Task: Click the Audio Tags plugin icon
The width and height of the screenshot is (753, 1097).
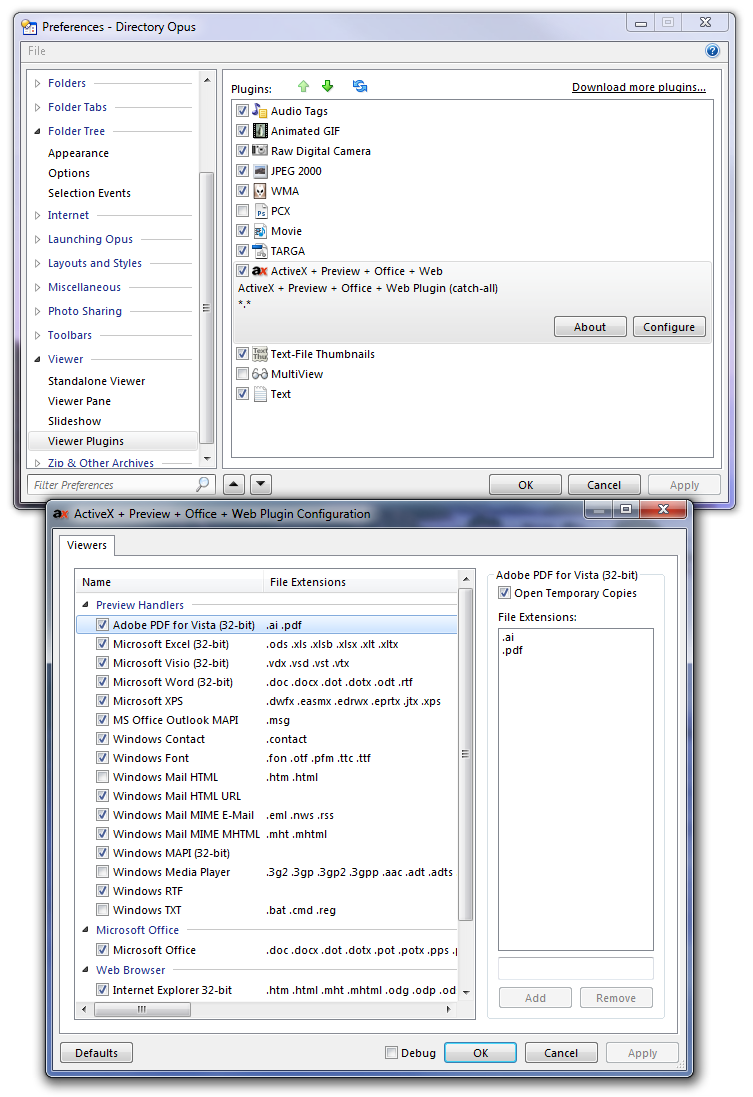Action: point(260,111)
